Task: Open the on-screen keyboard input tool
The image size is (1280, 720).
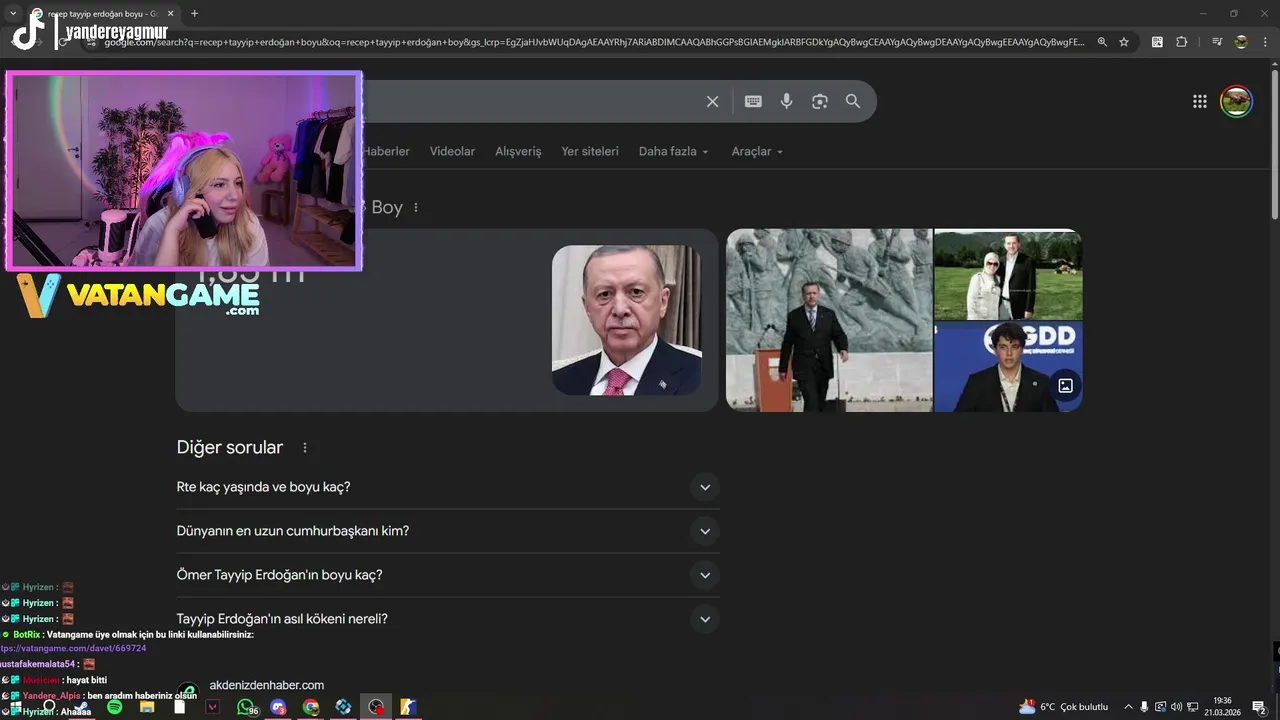Action: (753, 101)
